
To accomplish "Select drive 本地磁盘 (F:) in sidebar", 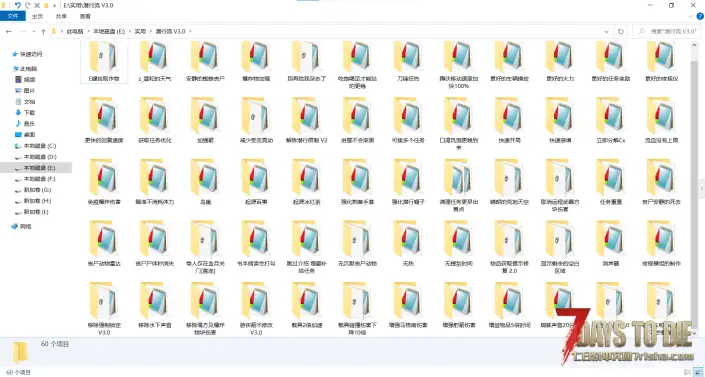I will (x=35, y=179).
